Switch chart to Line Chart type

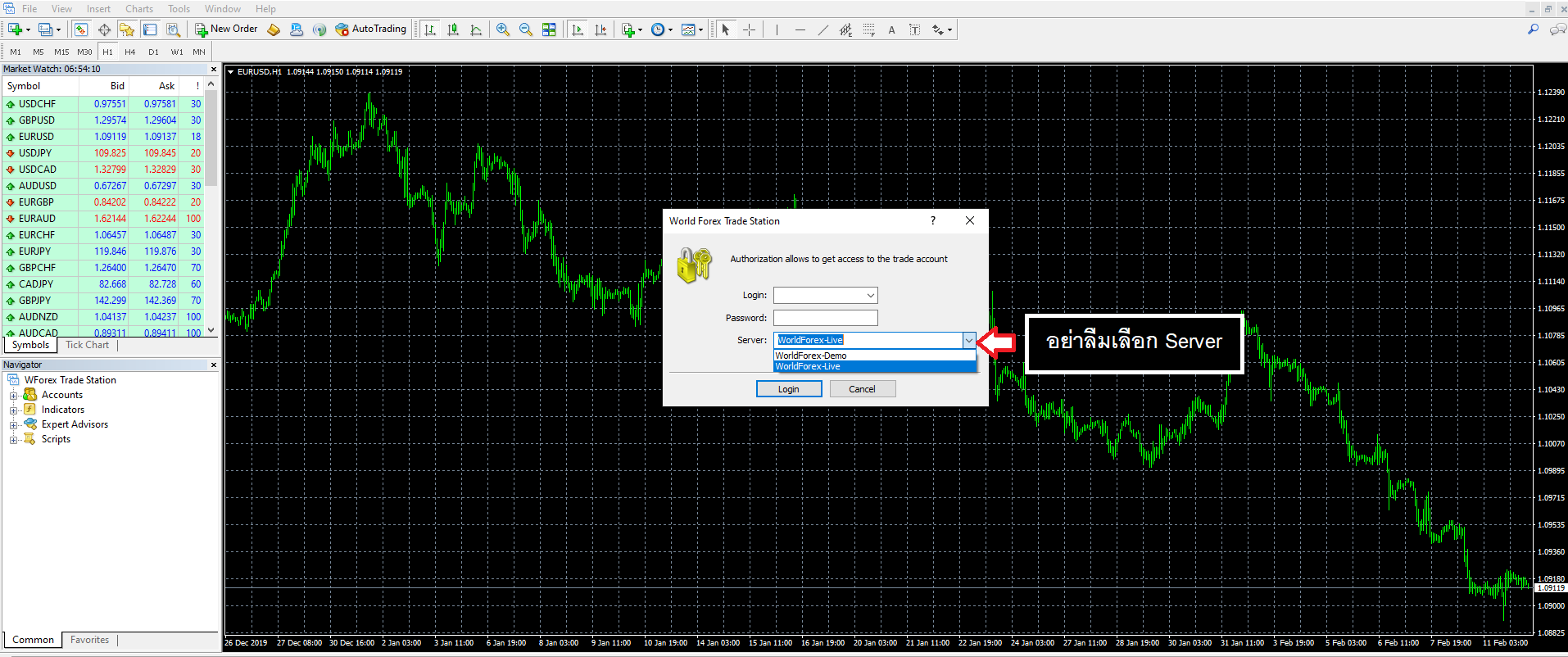pyautogui.click(x=476, y=29)
